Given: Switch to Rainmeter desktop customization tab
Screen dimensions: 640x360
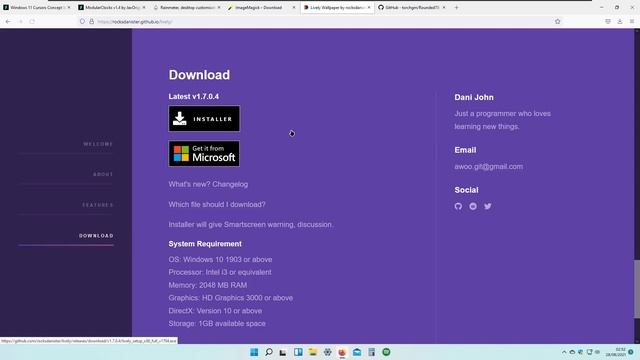Looking at the screenshot, I should (x=187, y=8).
